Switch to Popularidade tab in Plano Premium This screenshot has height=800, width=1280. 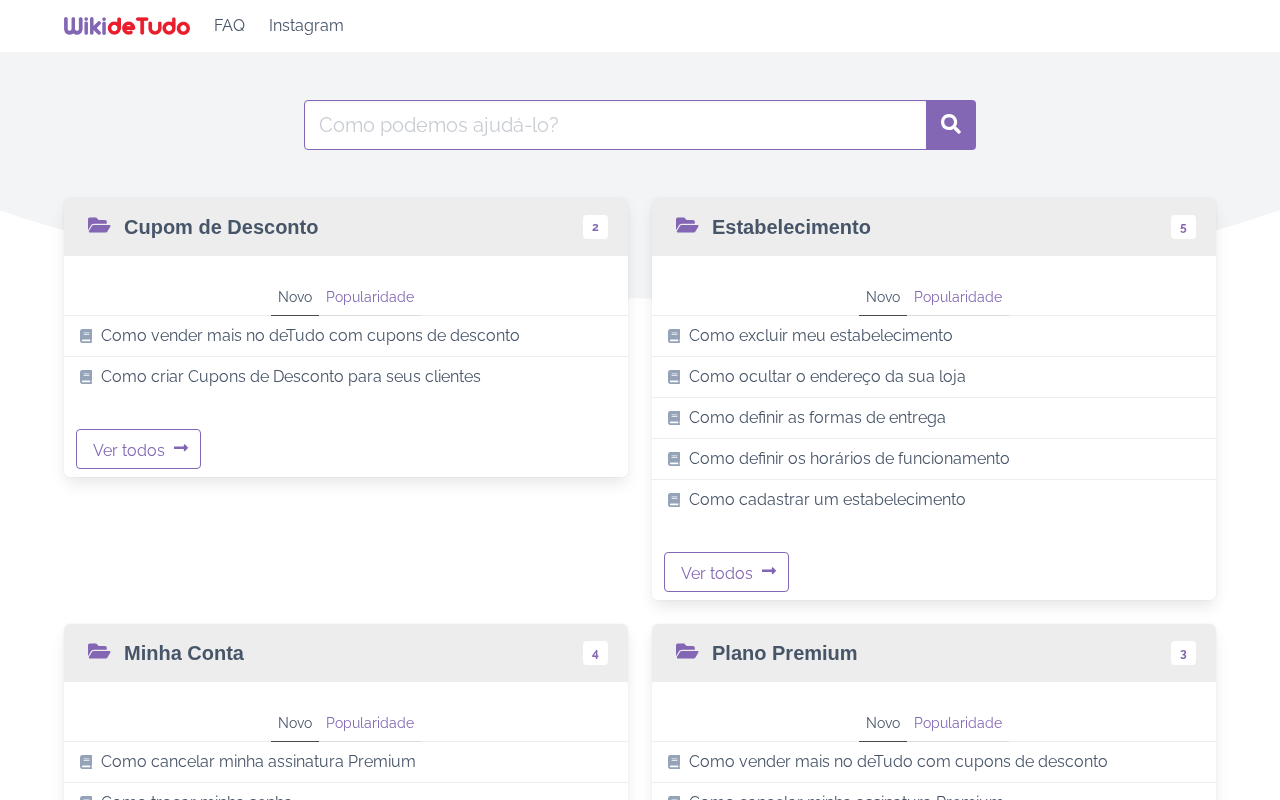958,723
